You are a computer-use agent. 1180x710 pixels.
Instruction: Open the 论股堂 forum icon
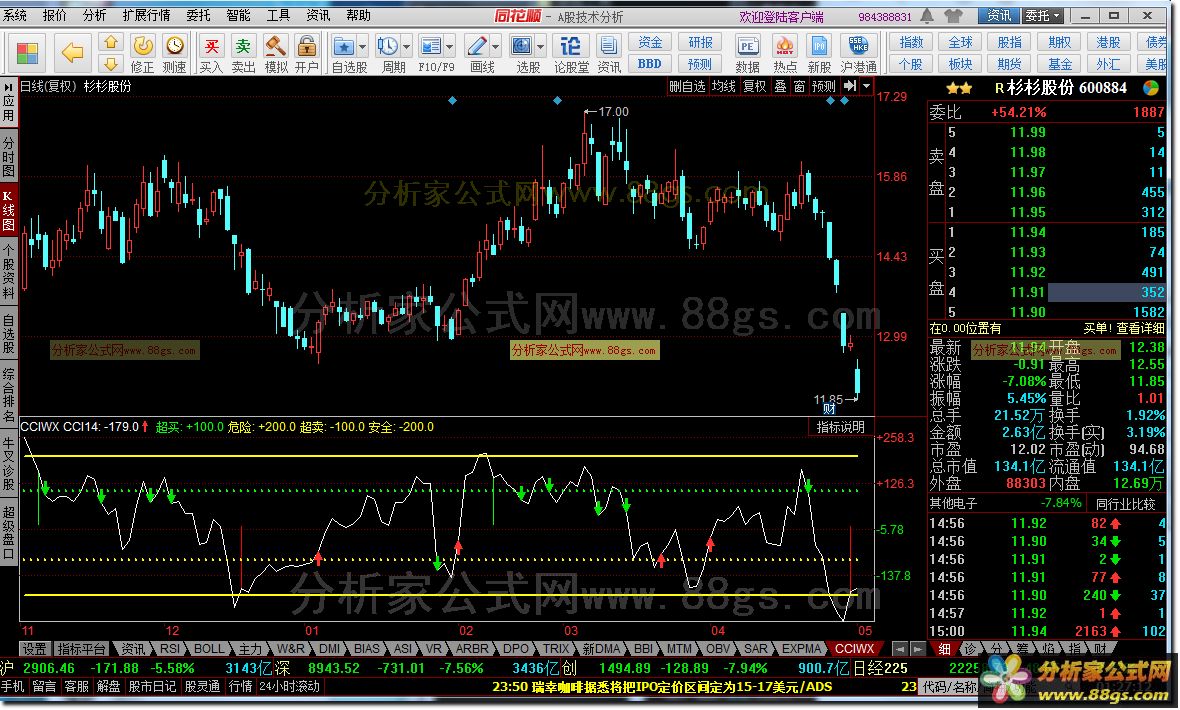click(571, 46)
